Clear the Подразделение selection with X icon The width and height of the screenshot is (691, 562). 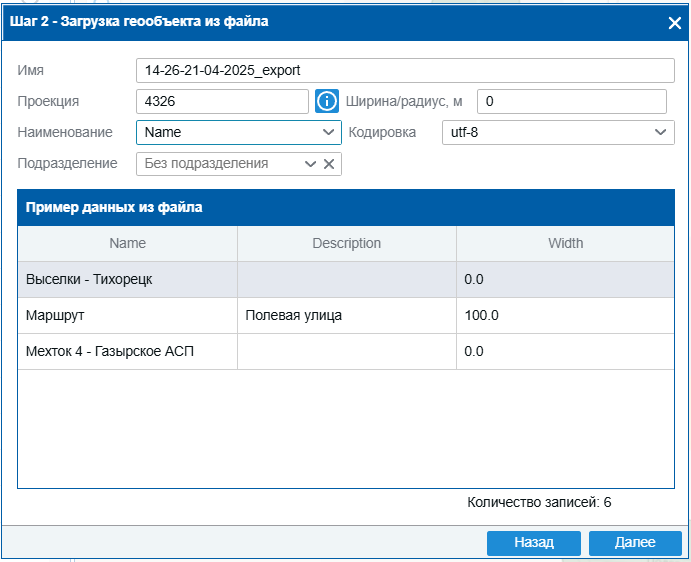pos(328,164)
